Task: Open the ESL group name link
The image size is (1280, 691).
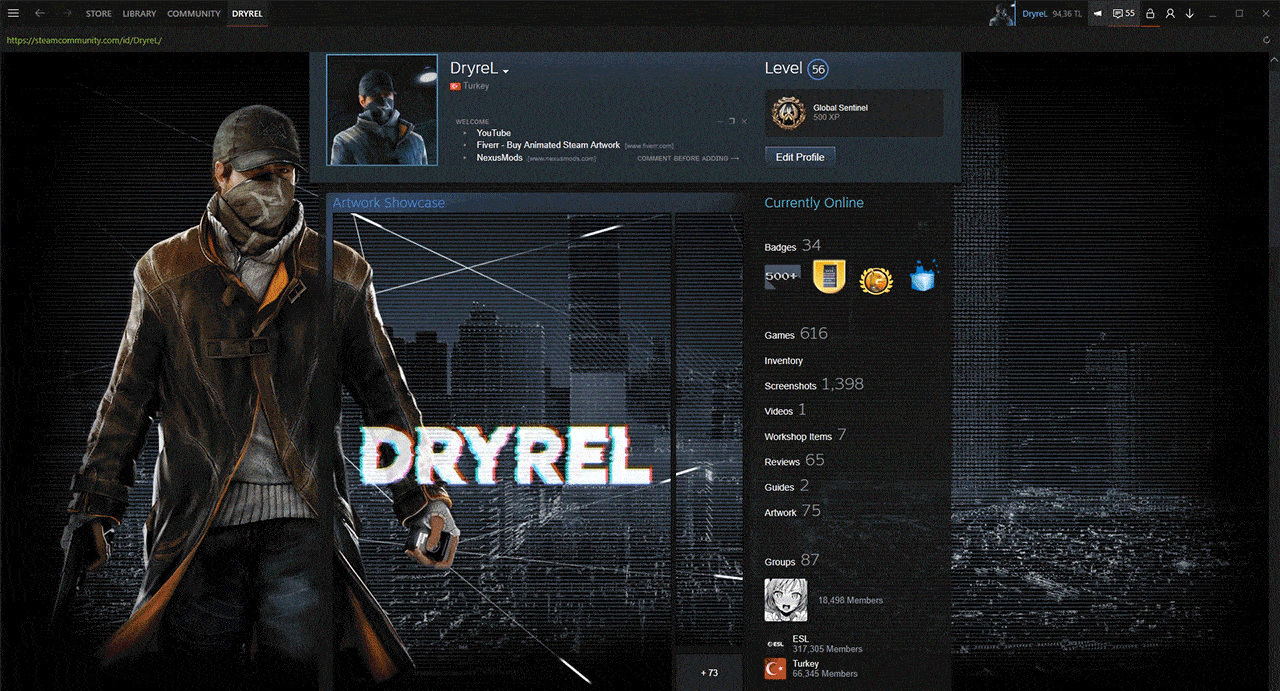Action: coord(800,638)
